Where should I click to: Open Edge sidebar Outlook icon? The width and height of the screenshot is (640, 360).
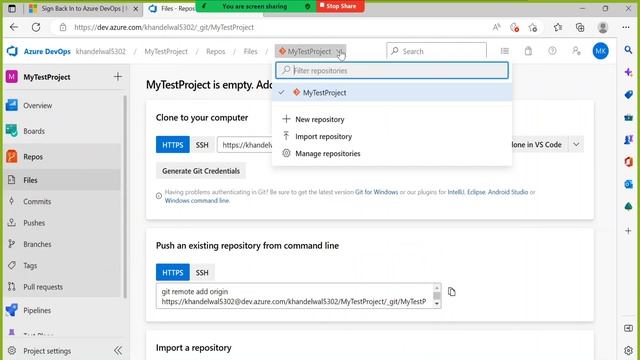[x=629, y=184]
